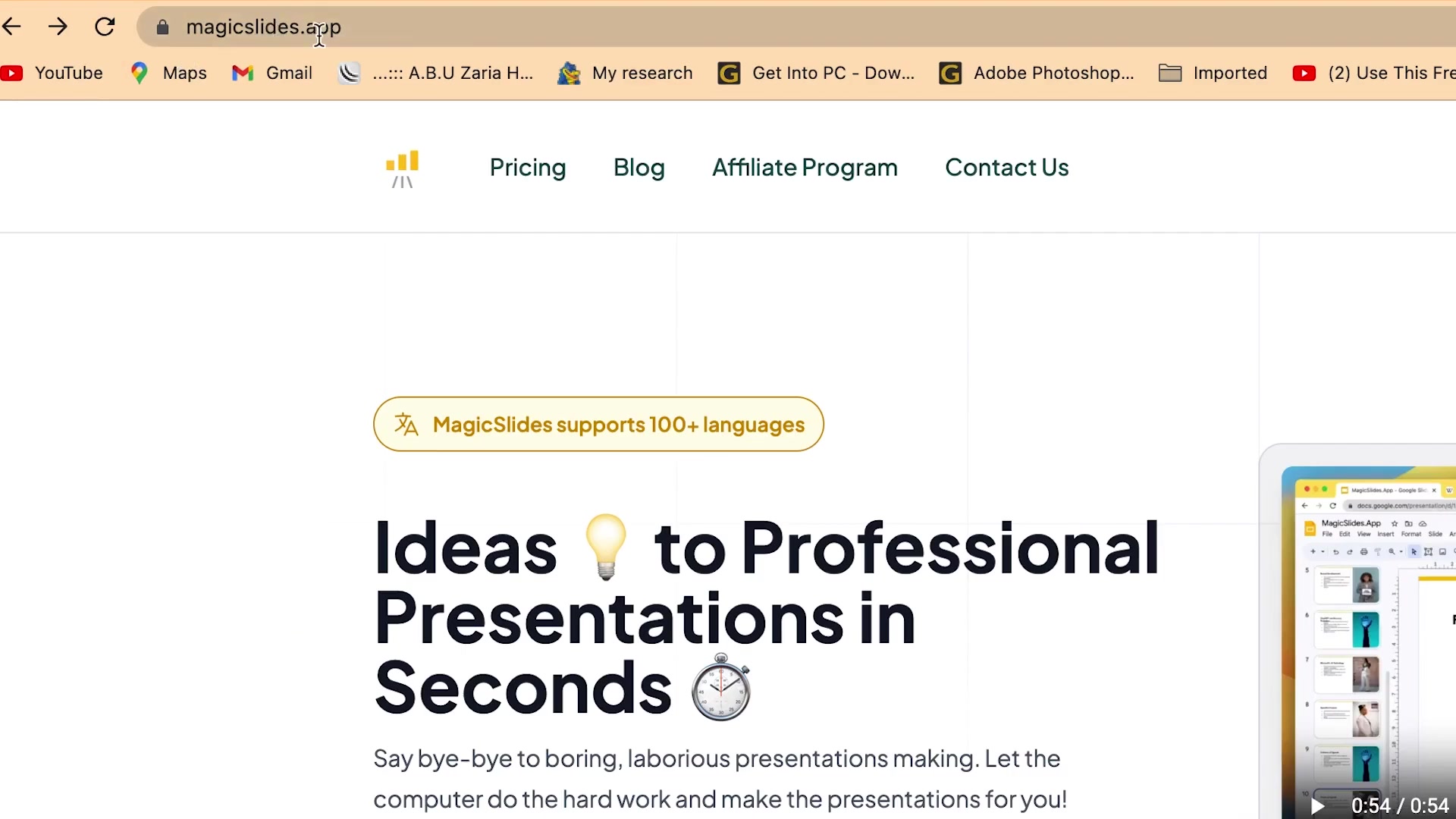Go back with the browser back arrow

click(11, 27)
